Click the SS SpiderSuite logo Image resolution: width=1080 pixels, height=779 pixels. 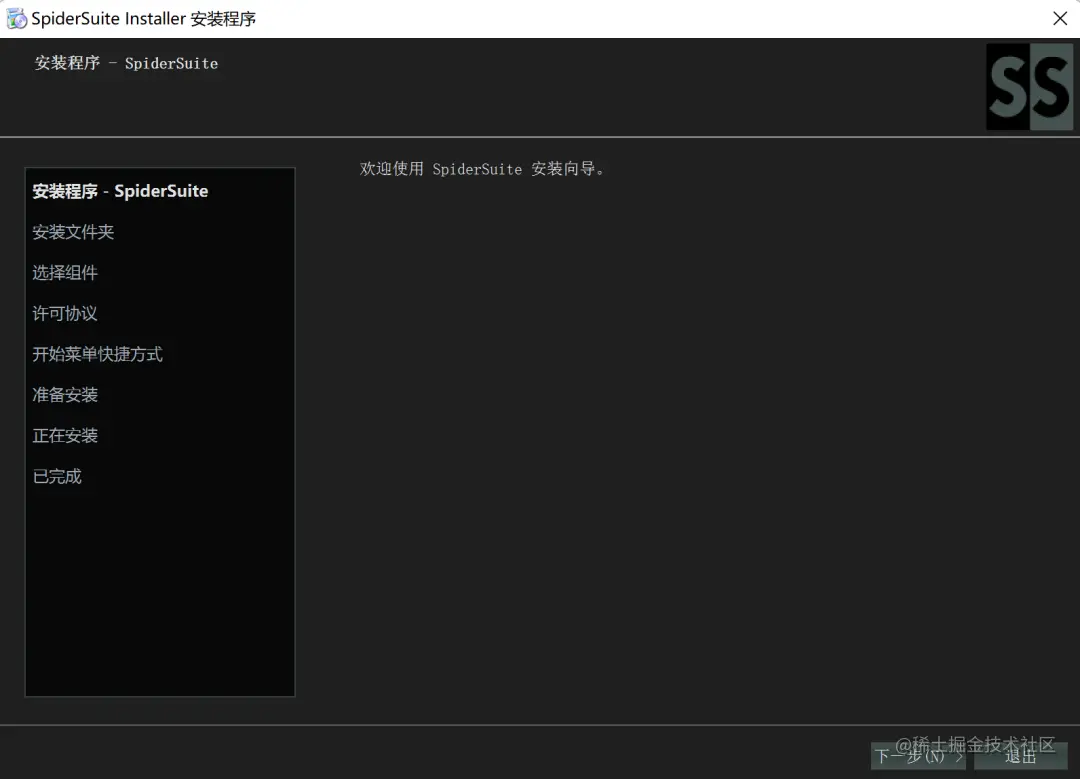tap(1029, 87)
